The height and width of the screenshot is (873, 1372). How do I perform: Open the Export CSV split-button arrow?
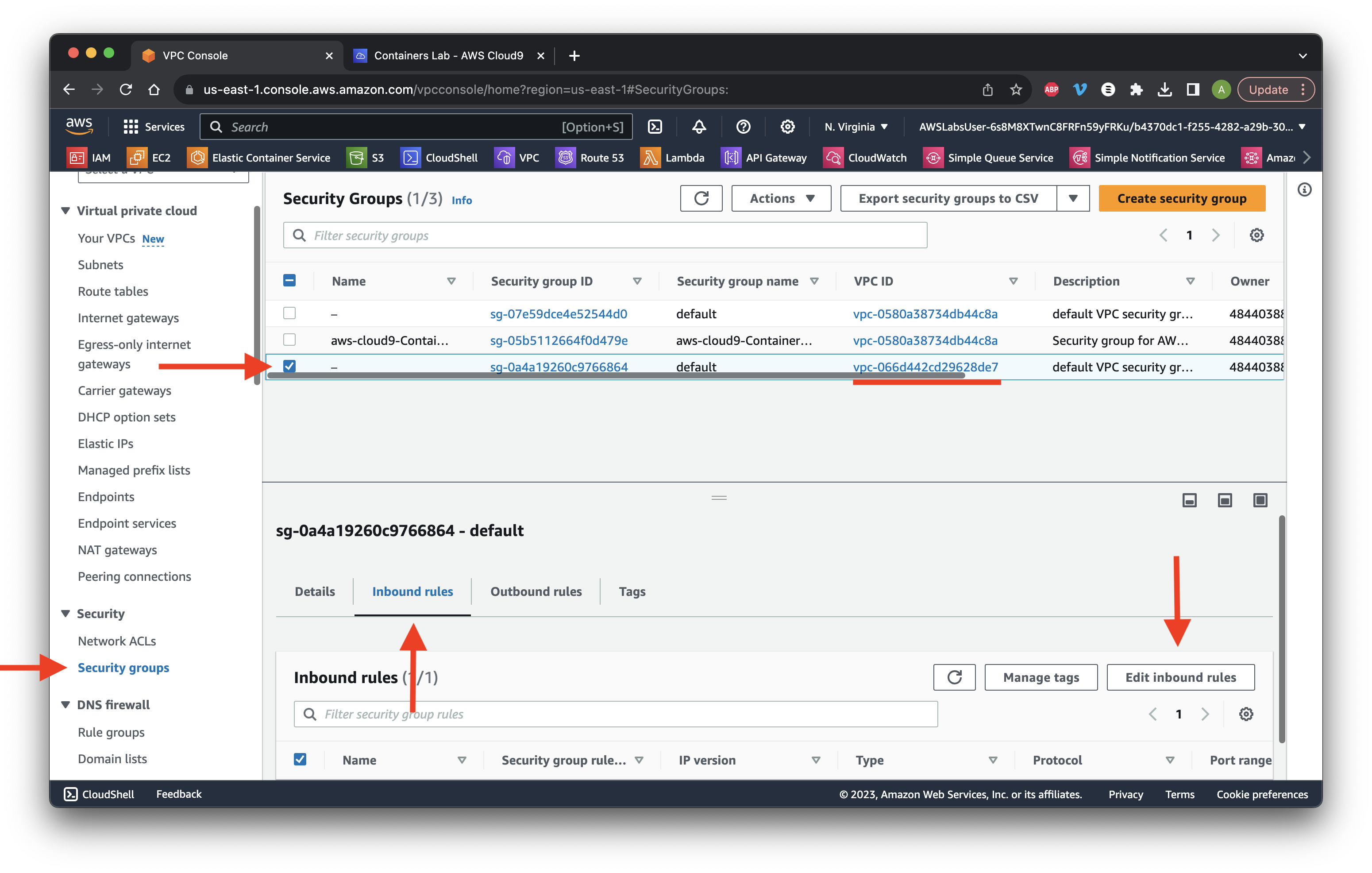point(1073,198)
